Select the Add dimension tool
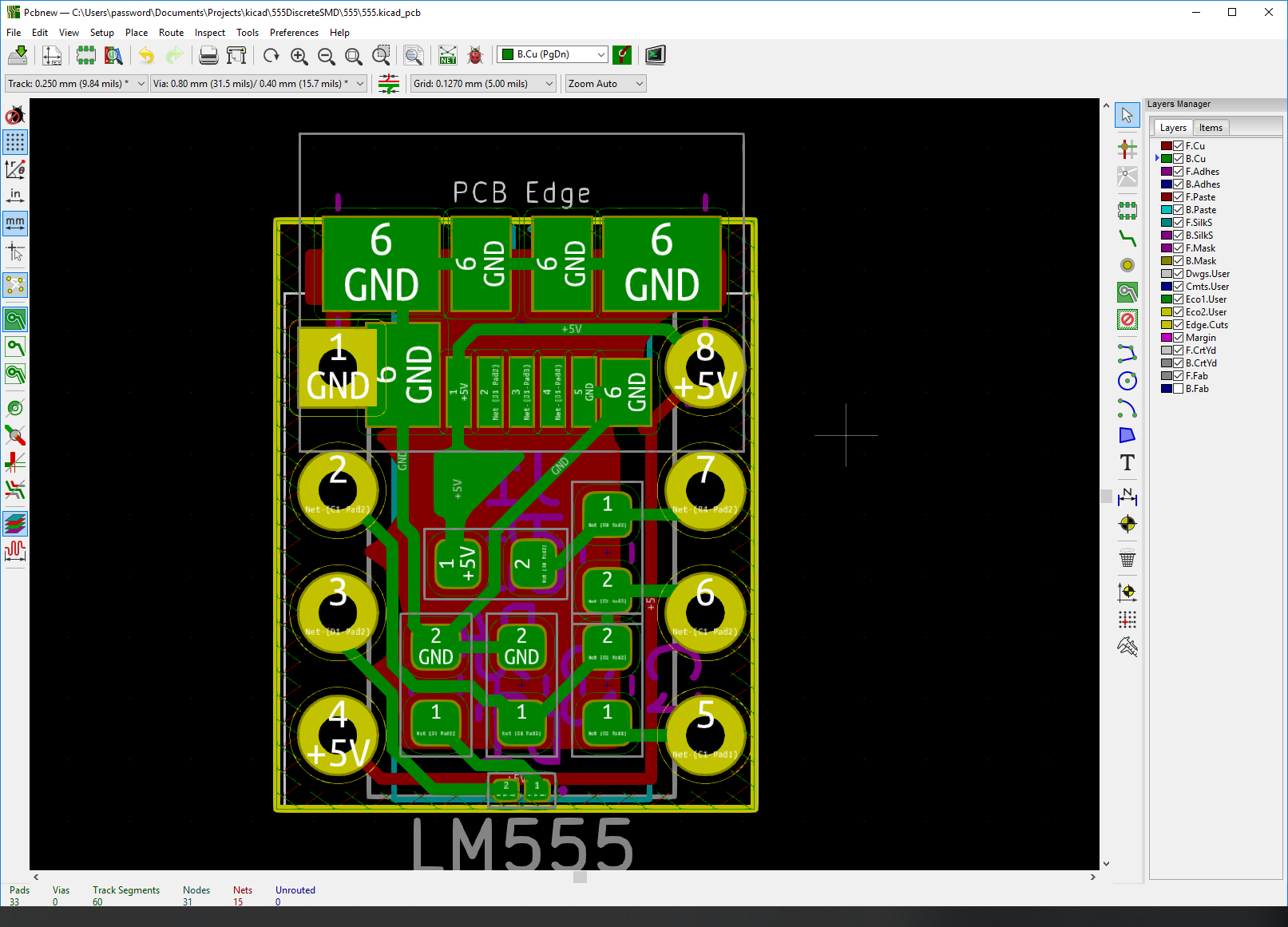 coord(1127,497)
